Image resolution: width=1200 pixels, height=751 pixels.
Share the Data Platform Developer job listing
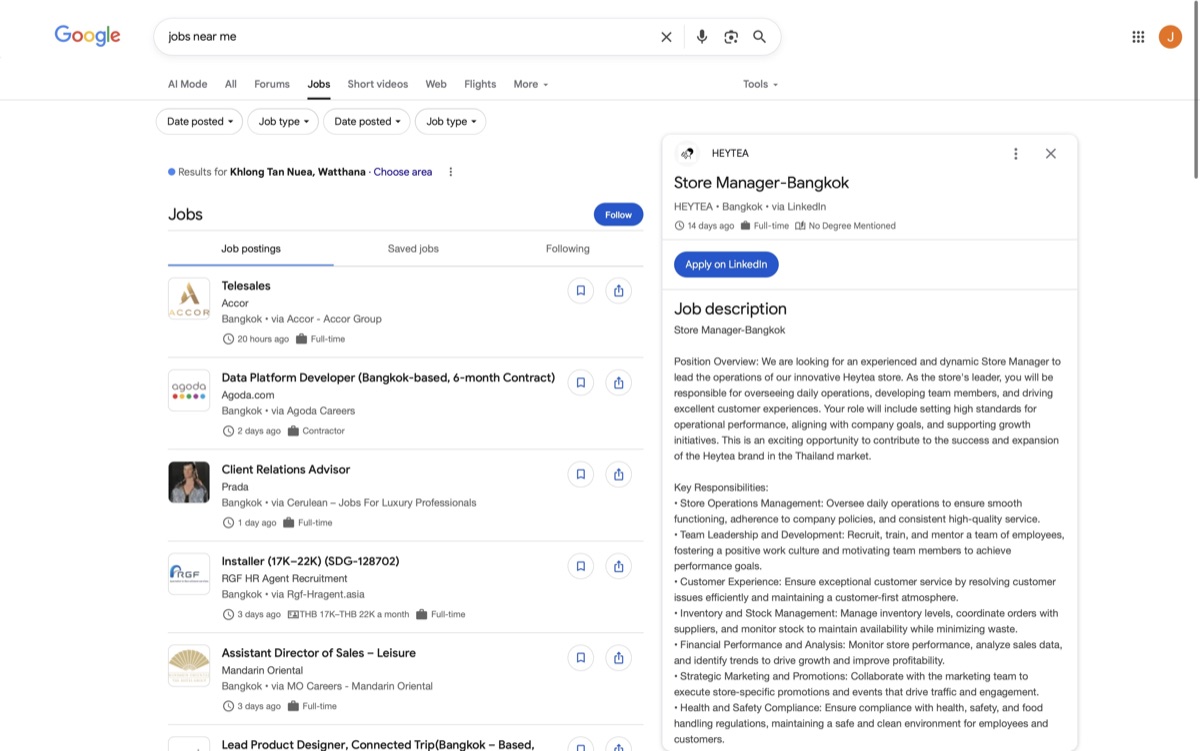point(618,382)
